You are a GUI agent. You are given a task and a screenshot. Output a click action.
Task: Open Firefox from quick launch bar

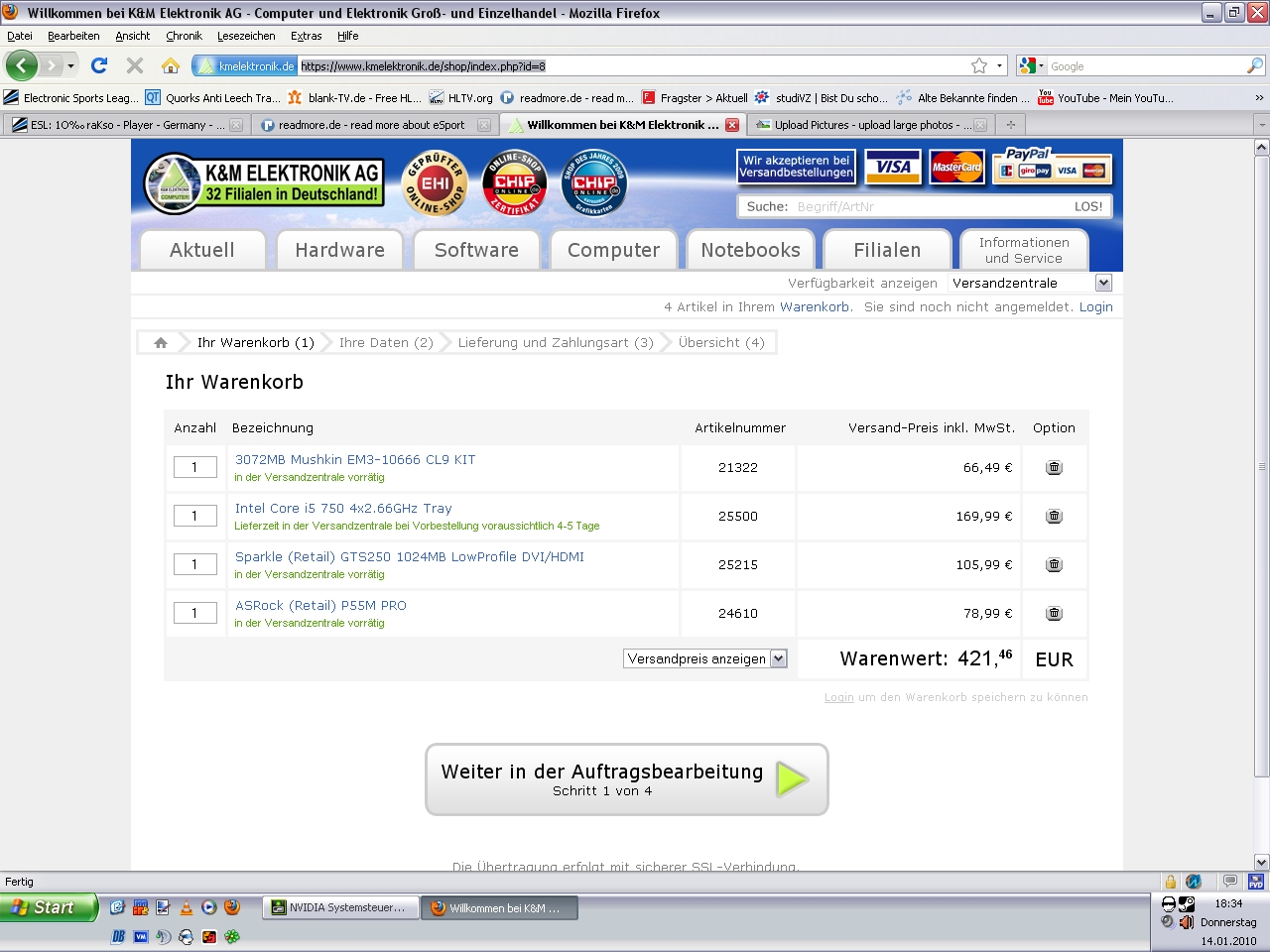[x=232, y=906]
